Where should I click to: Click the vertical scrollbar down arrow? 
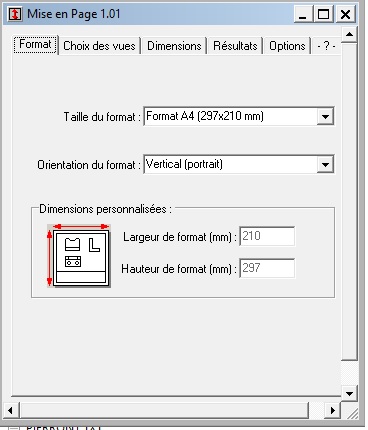coord(349,394)
